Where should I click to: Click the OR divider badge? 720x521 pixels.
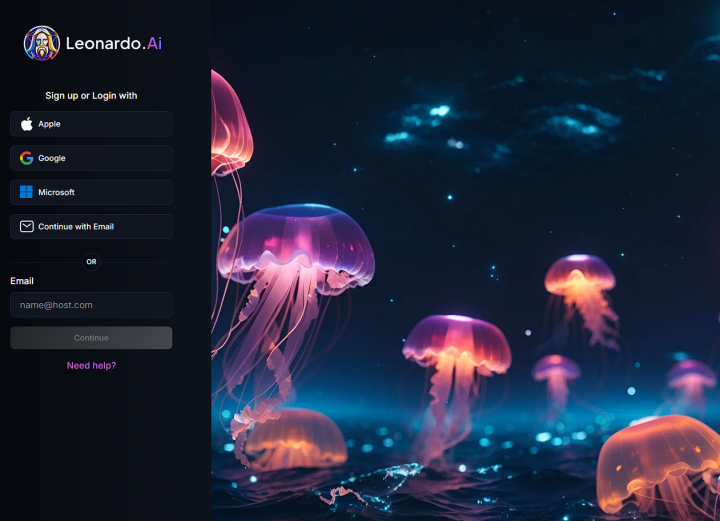click(91, 262)
